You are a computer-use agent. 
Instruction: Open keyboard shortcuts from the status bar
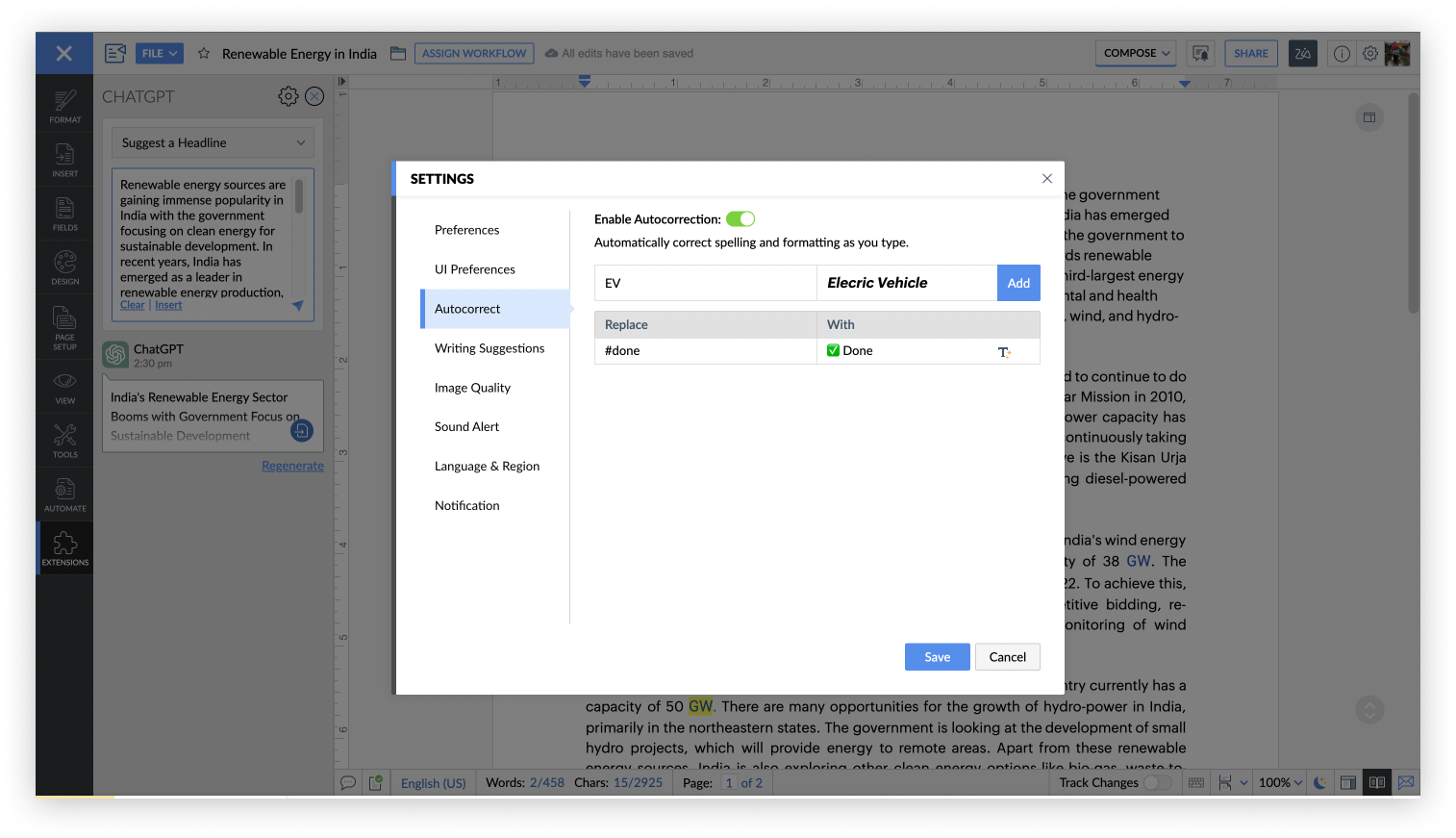1195,782
